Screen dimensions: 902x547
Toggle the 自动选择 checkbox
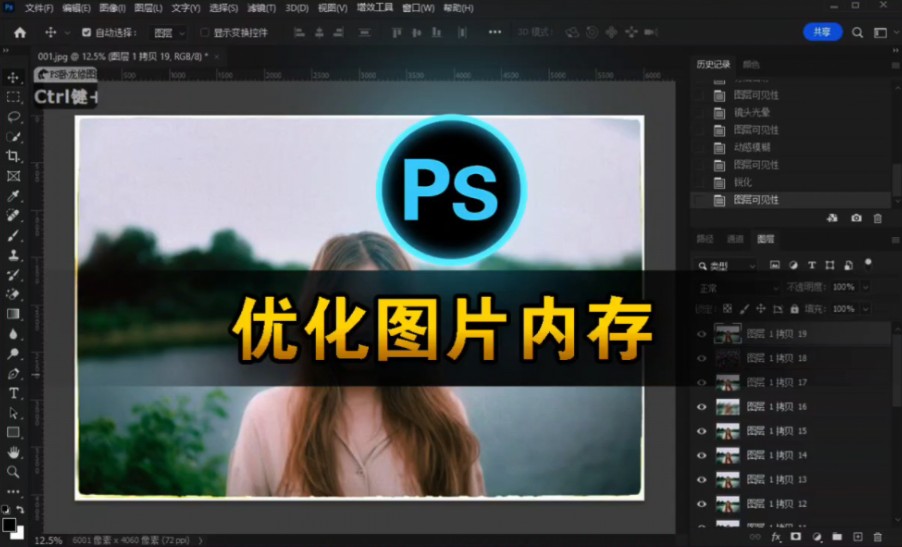(x=86, y=33)
